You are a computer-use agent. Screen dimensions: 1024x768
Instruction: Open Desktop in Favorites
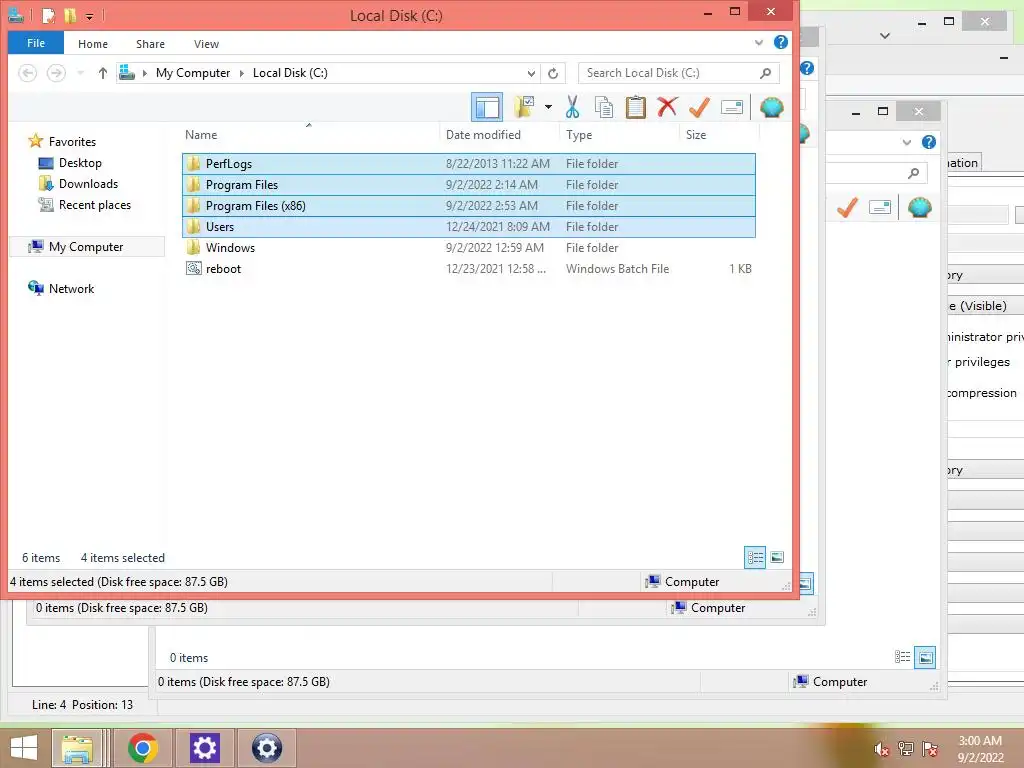coord(80,163)
